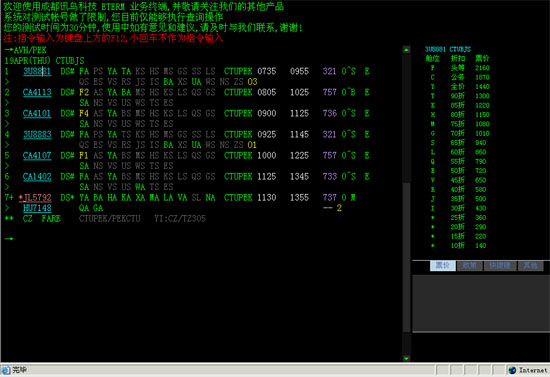Viewport: 550px width, 377px height.
Task: Click the terminal scrollbar's down arrow
Action: tap(406, 358)
